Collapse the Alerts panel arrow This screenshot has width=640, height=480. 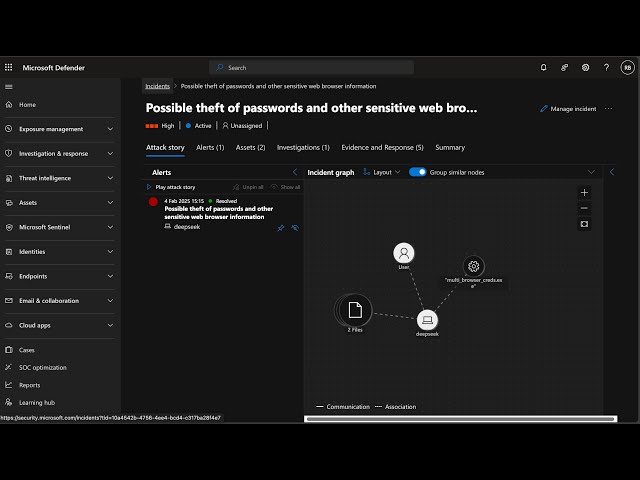pos(295,172)
